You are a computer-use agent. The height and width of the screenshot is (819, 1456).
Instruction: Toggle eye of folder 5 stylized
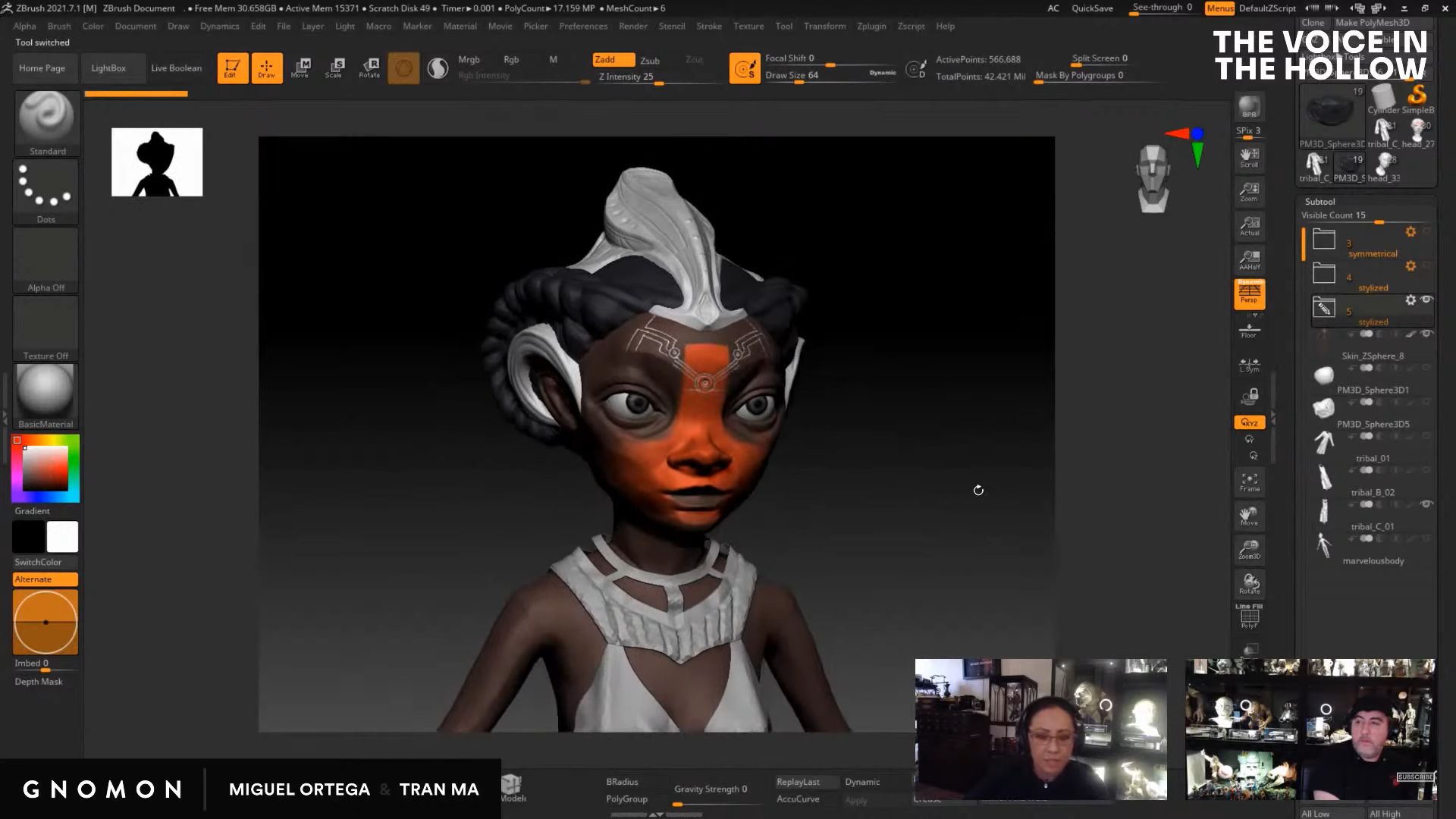(x=1426, y=300)
